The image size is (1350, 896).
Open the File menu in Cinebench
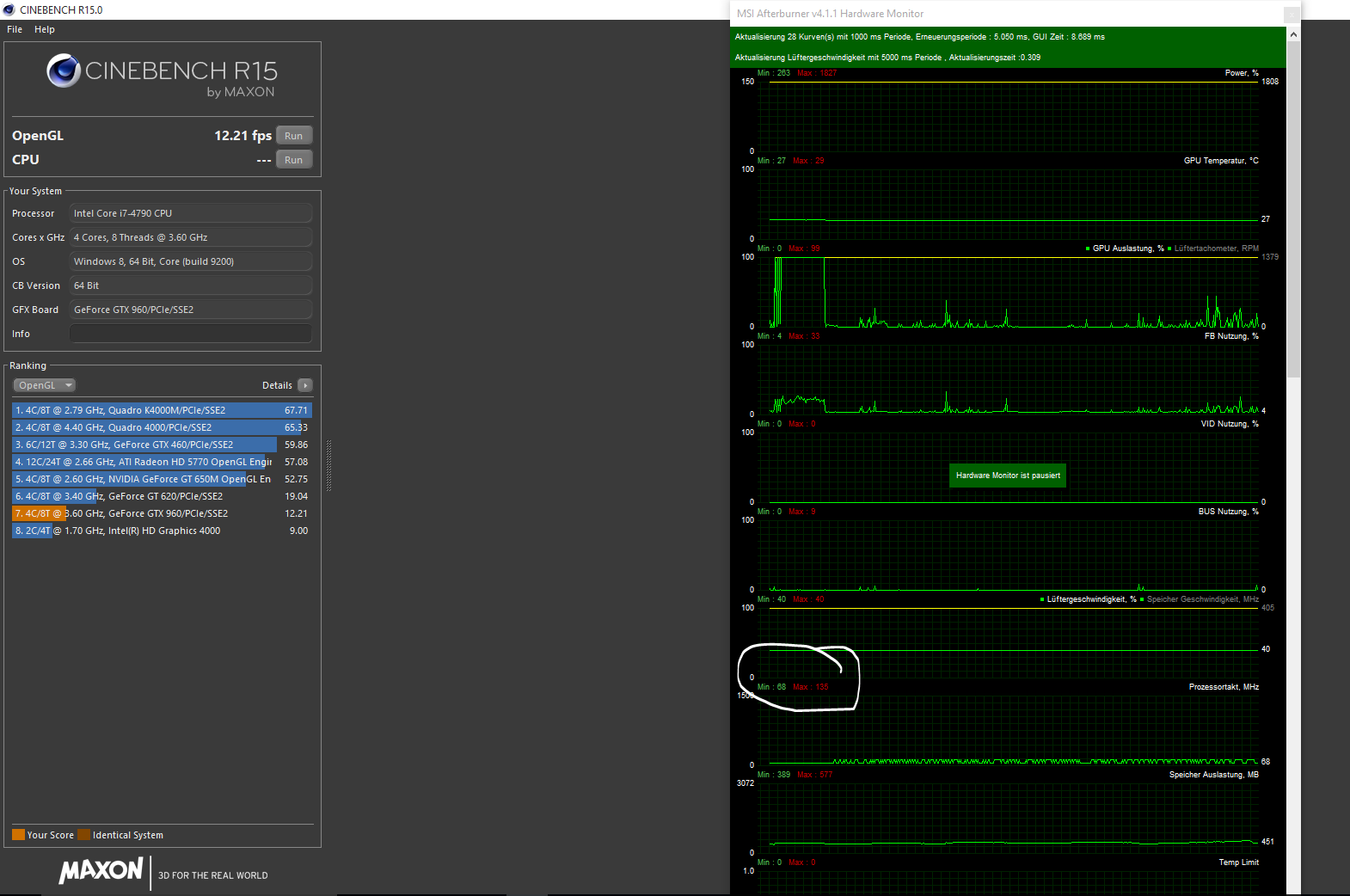pos(15,29)
